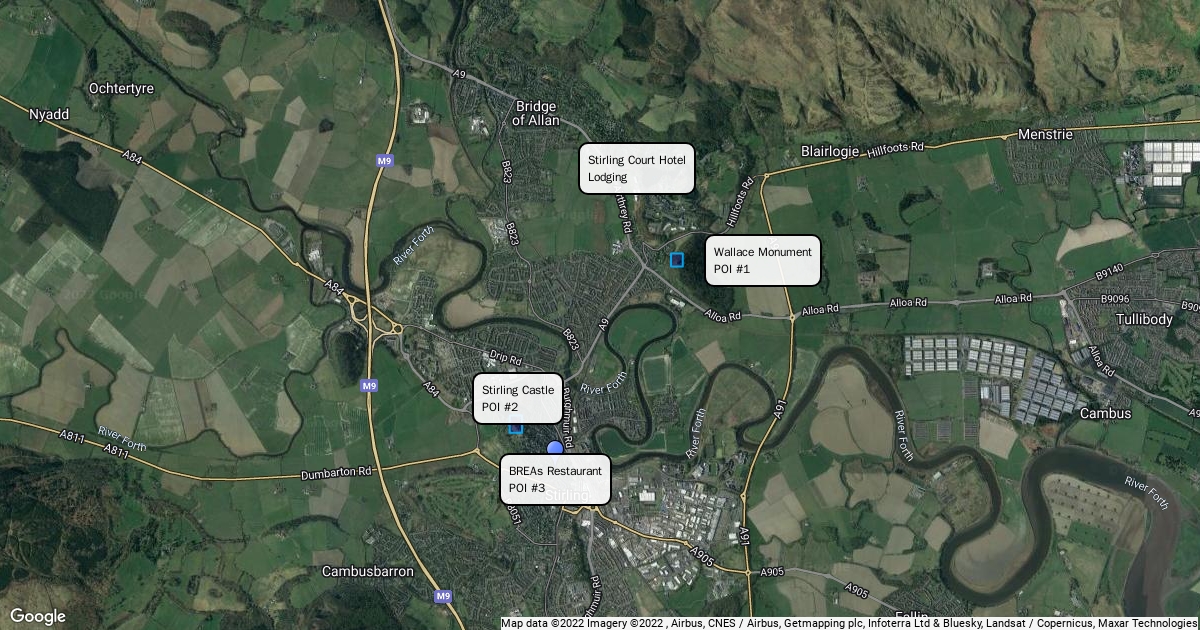Click the blue square marker beside Wallace Monument
The height and width of the screenshot is (630, 1200).
click(x=677, y=260)
